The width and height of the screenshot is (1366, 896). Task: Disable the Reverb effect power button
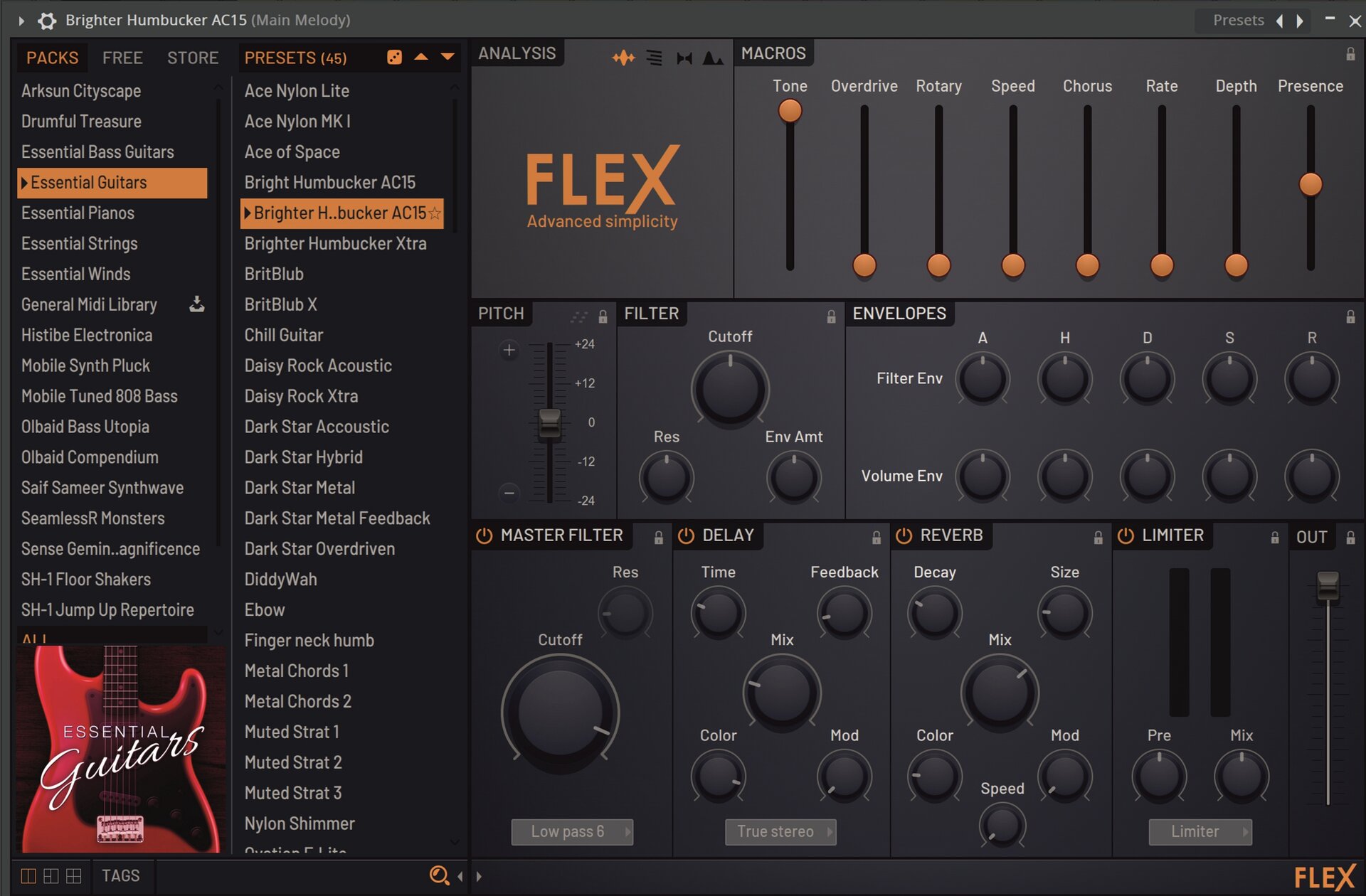[x=904, y=535]
